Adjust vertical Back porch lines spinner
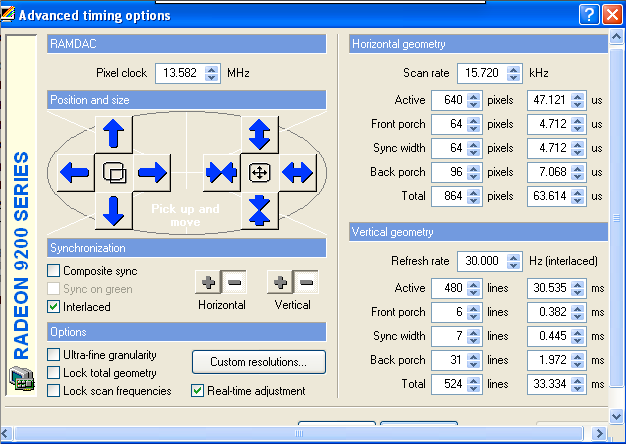Image resolution: width=626 pixels, height=444 pixels. (473, 360)
